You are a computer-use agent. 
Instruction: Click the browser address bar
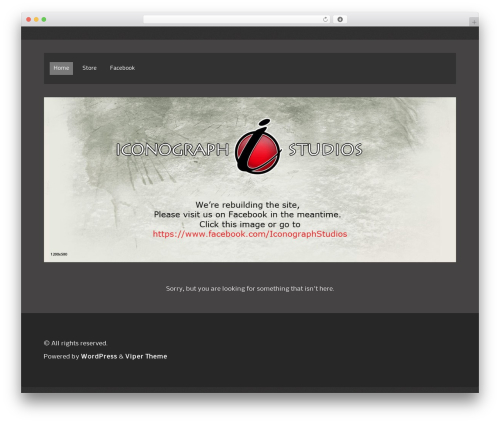pos(237,19)
